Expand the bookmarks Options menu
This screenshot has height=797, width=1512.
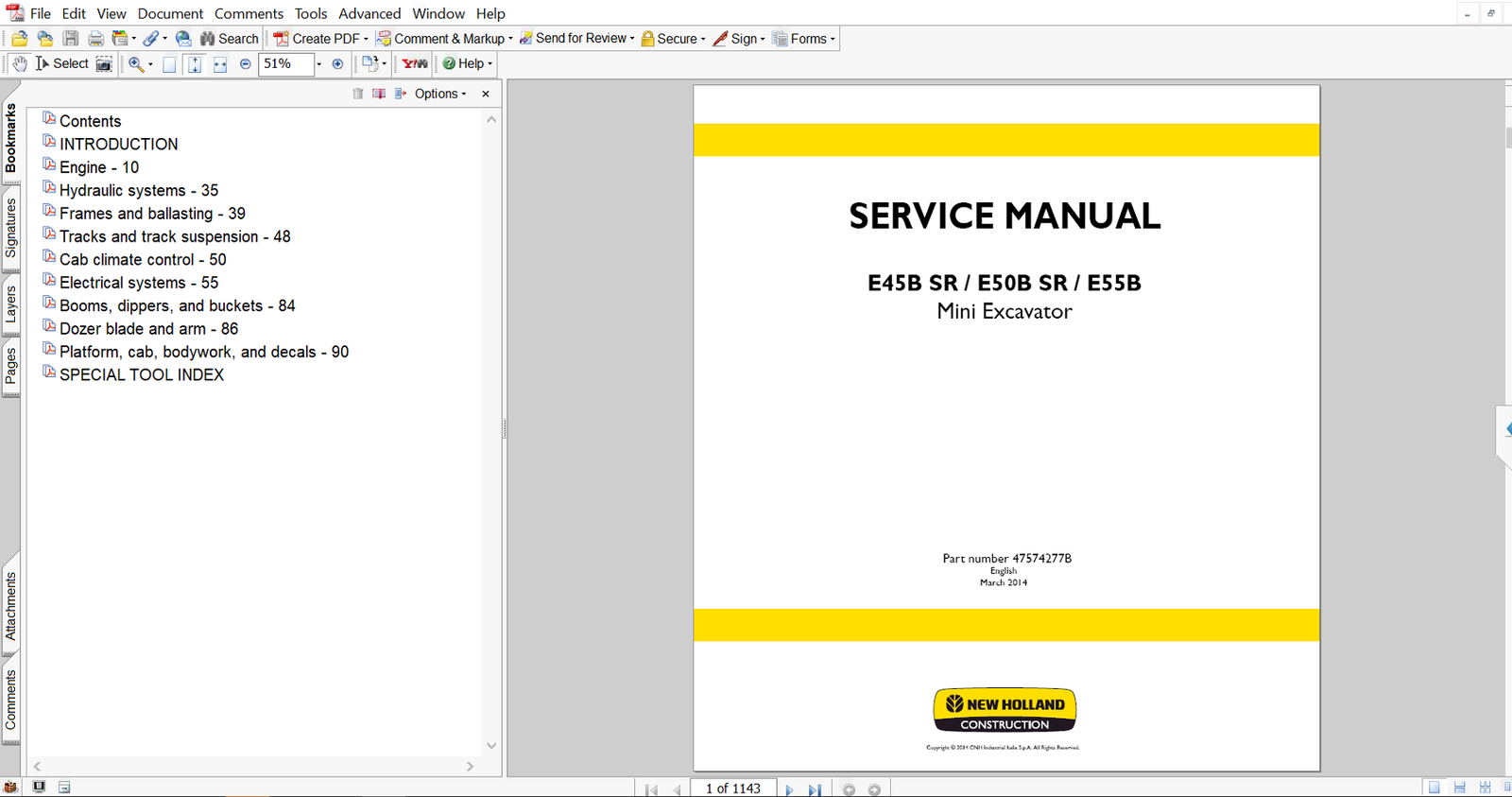click(x=439, y=94)
